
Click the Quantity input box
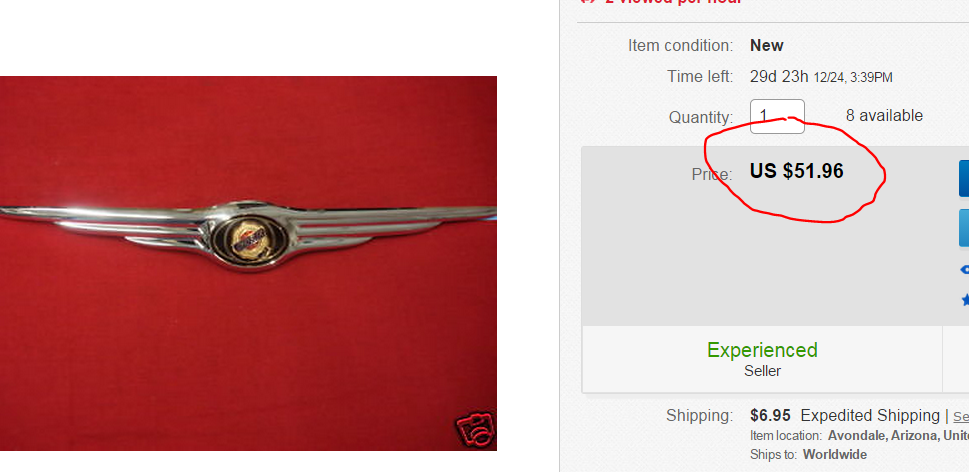coord(777,116)
